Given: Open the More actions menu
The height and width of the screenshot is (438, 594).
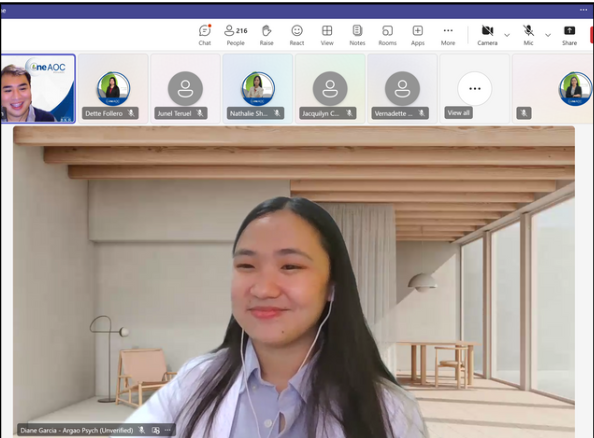Looking at the screenshot, I should click(x=448, y=35).
